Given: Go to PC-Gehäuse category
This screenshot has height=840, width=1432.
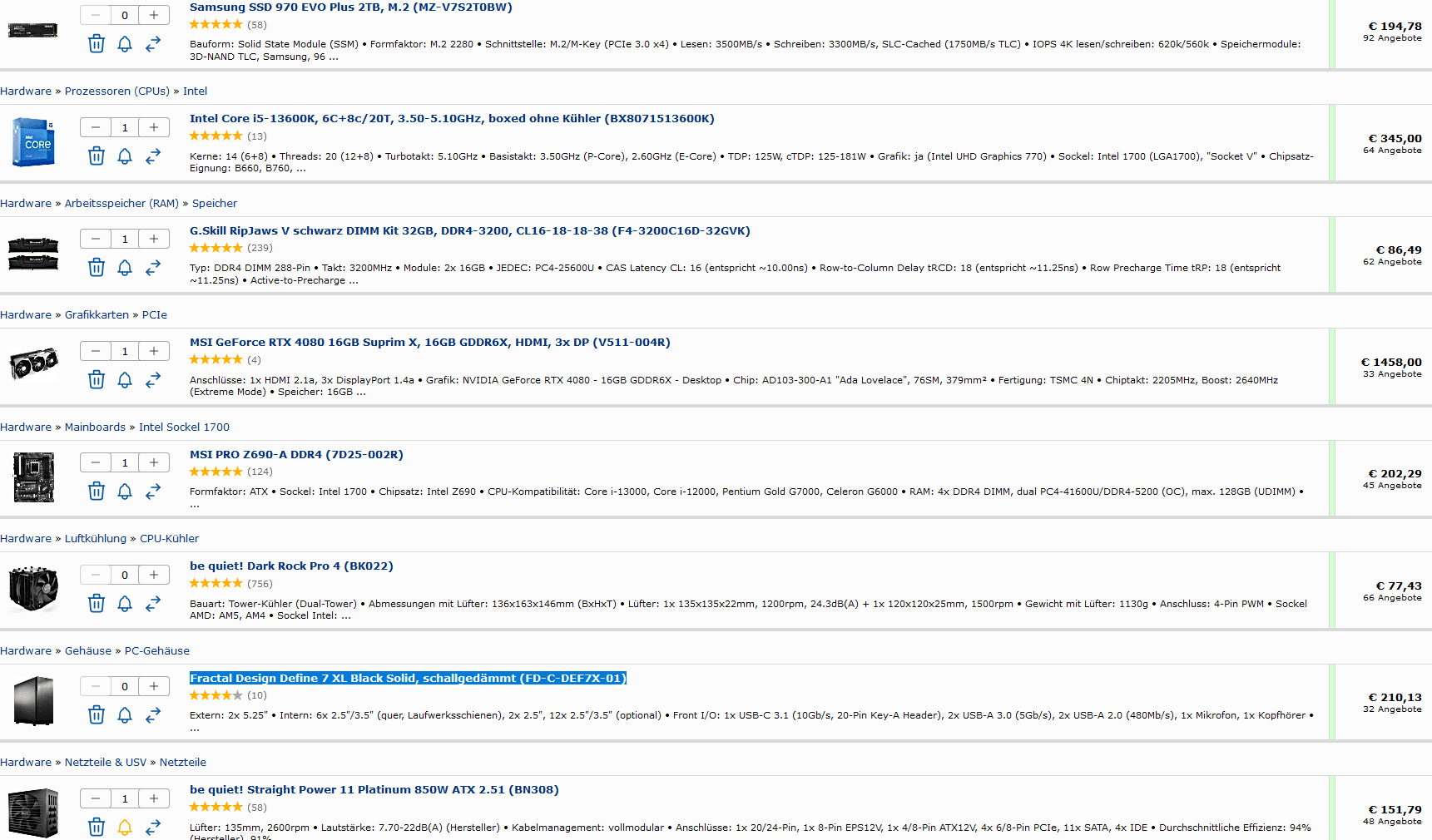Looking at the screenshot, I should [157, 651].
